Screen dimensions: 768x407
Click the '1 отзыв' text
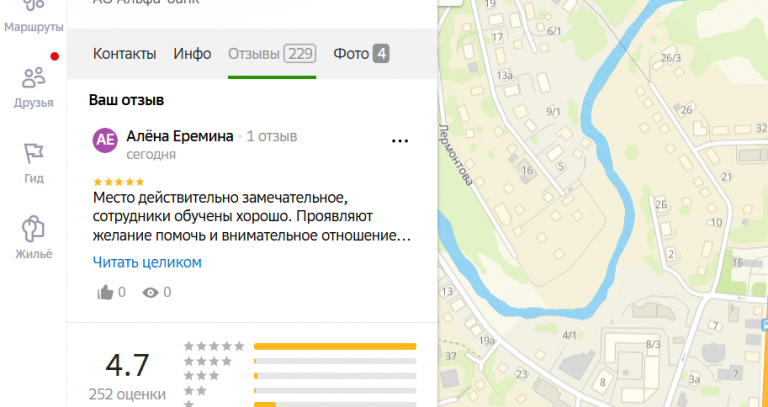[x=271, y=136]
